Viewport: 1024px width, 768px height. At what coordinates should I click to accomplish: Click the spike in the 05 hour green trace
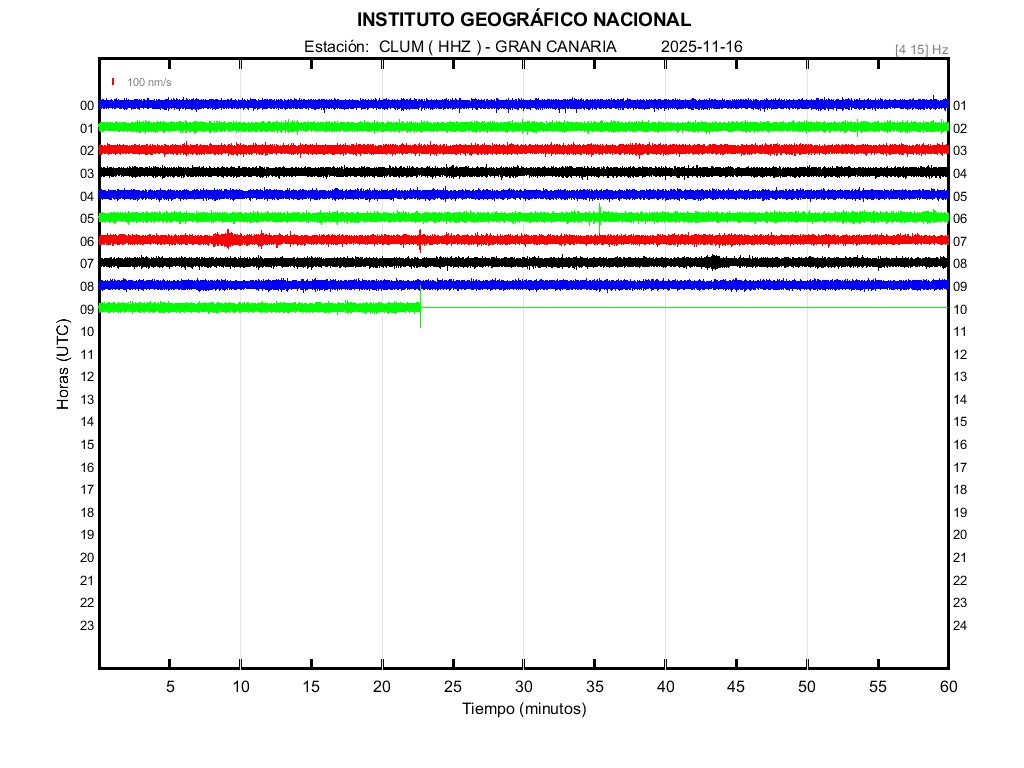pos(599,215)
